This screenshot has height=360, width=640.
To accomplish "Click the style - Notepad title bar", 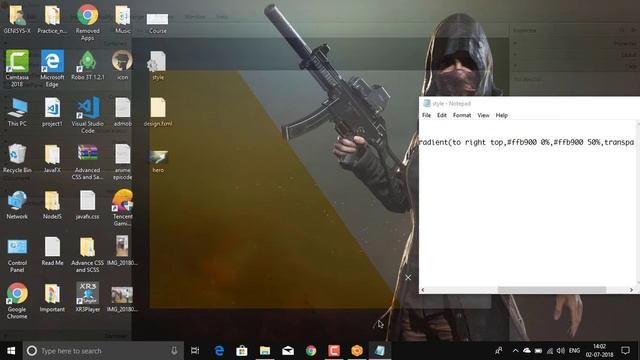I will 529,104.
